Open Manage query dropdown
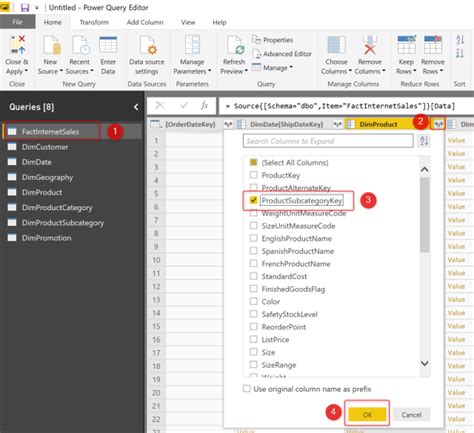Viewport: 474px width, 433px height. tap(272, 68)
